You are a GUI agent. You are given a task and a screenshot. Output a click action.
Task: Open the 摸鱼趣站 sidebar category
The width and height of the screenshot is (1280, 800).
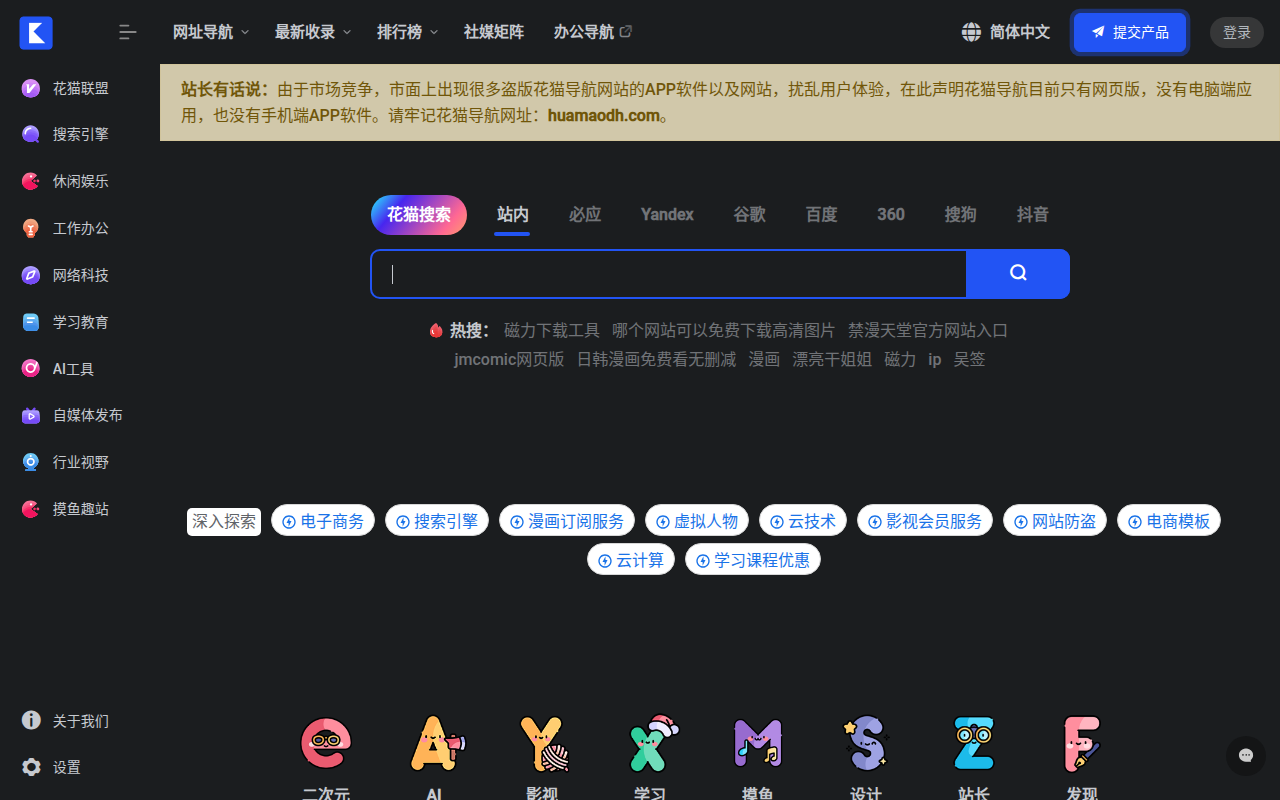(30, 508)
